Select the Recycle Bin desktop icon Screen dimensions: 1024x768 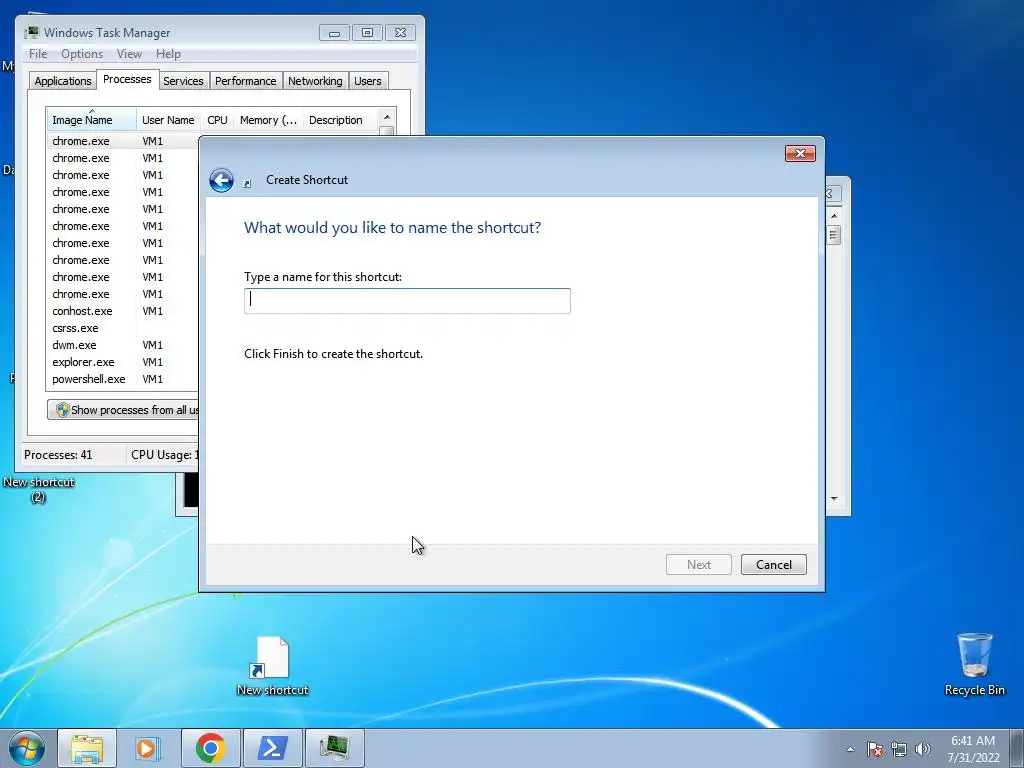(974, 664)
